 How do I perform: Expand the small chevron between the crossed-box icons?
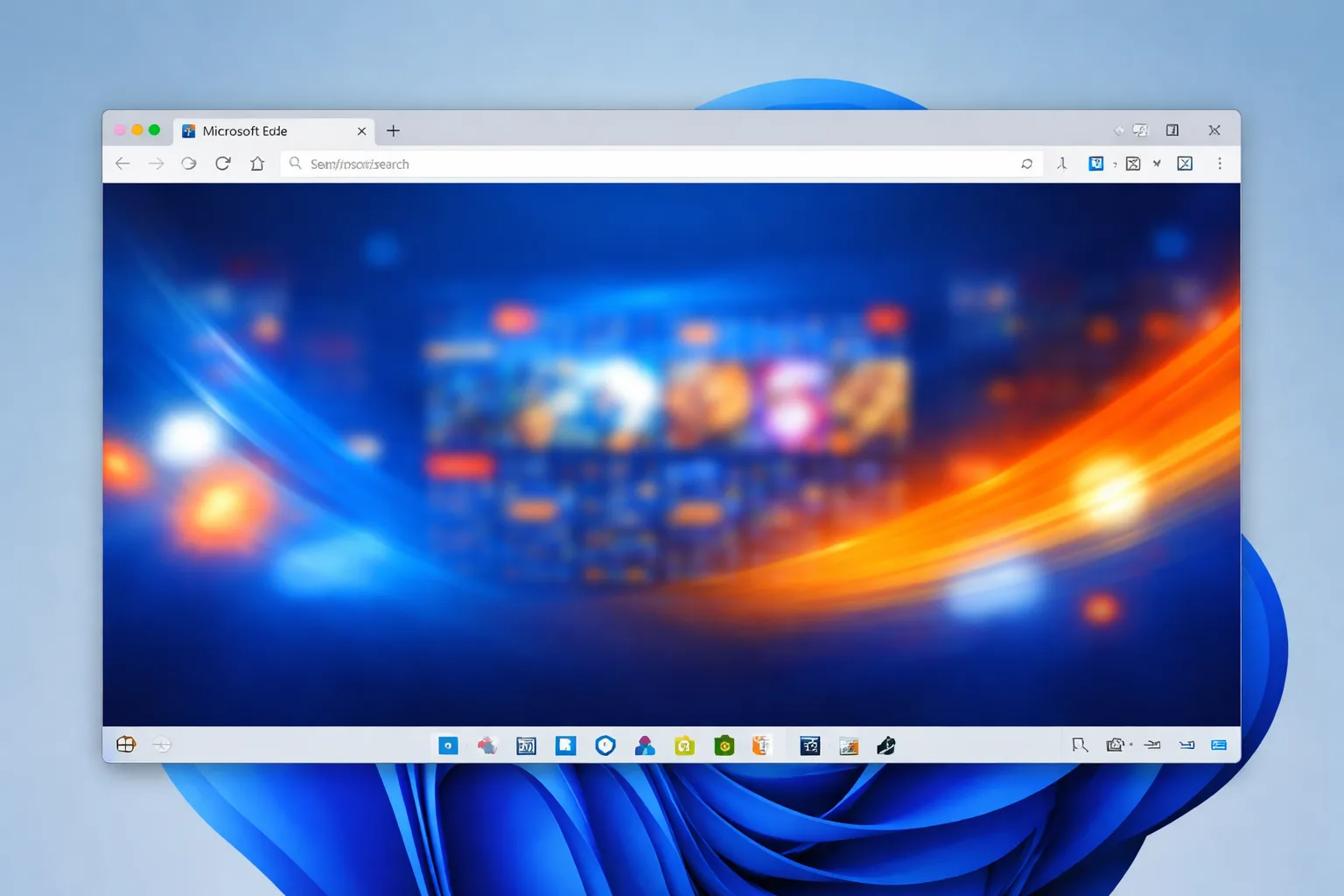(x=1157, y=164)
